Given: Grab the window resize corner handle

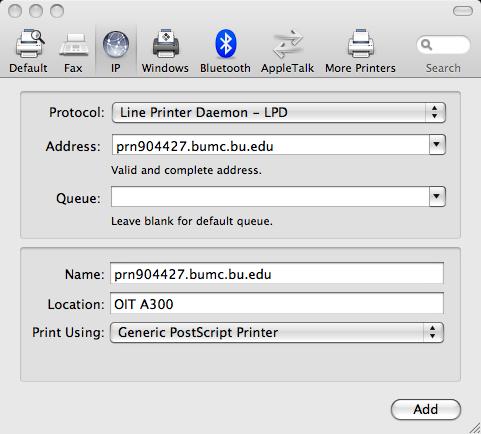Looking at the screenshot, I should [x=475, y=428].
